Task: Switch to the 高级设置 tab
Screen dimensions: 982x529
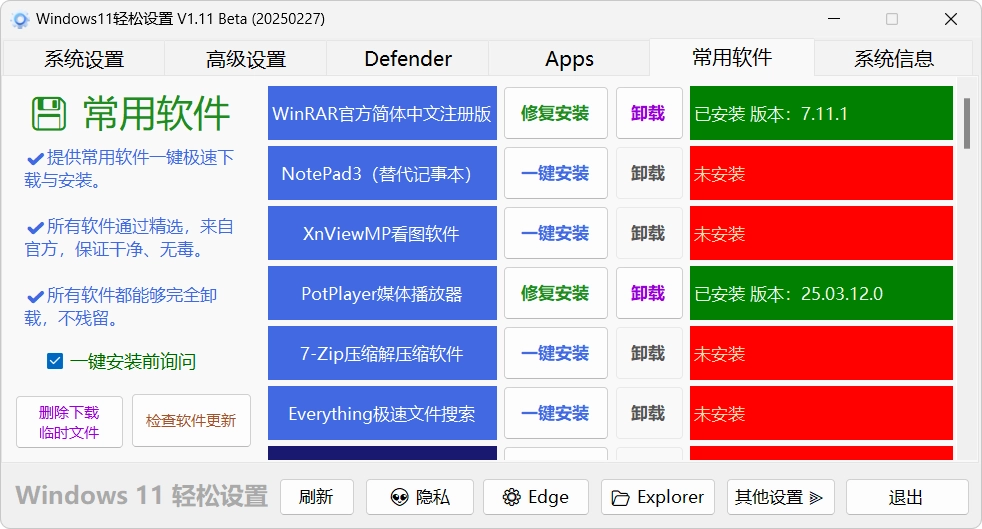Action: (x=246, y=59)
